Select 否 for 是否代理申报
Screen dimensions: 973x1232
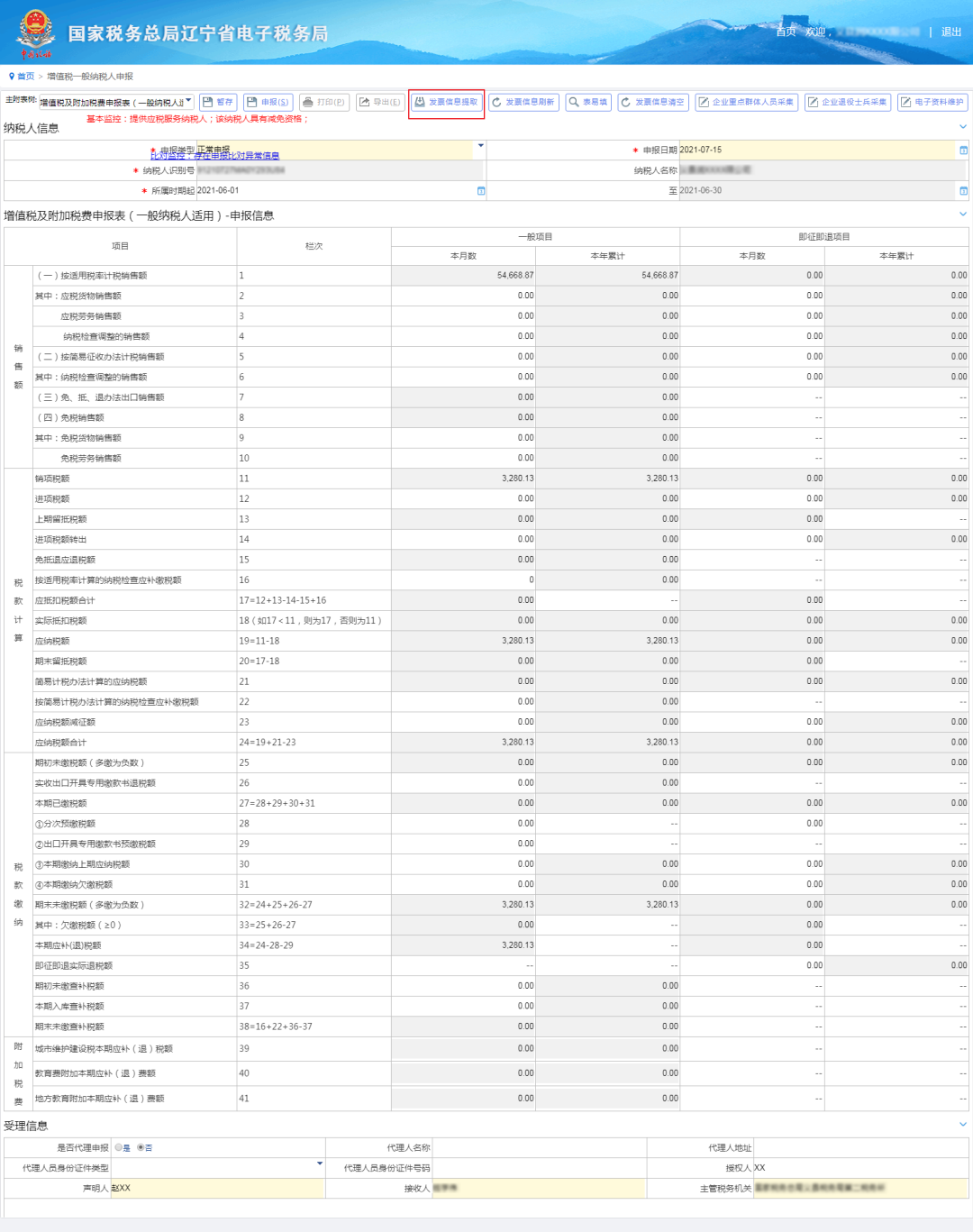coord(141,1148)
